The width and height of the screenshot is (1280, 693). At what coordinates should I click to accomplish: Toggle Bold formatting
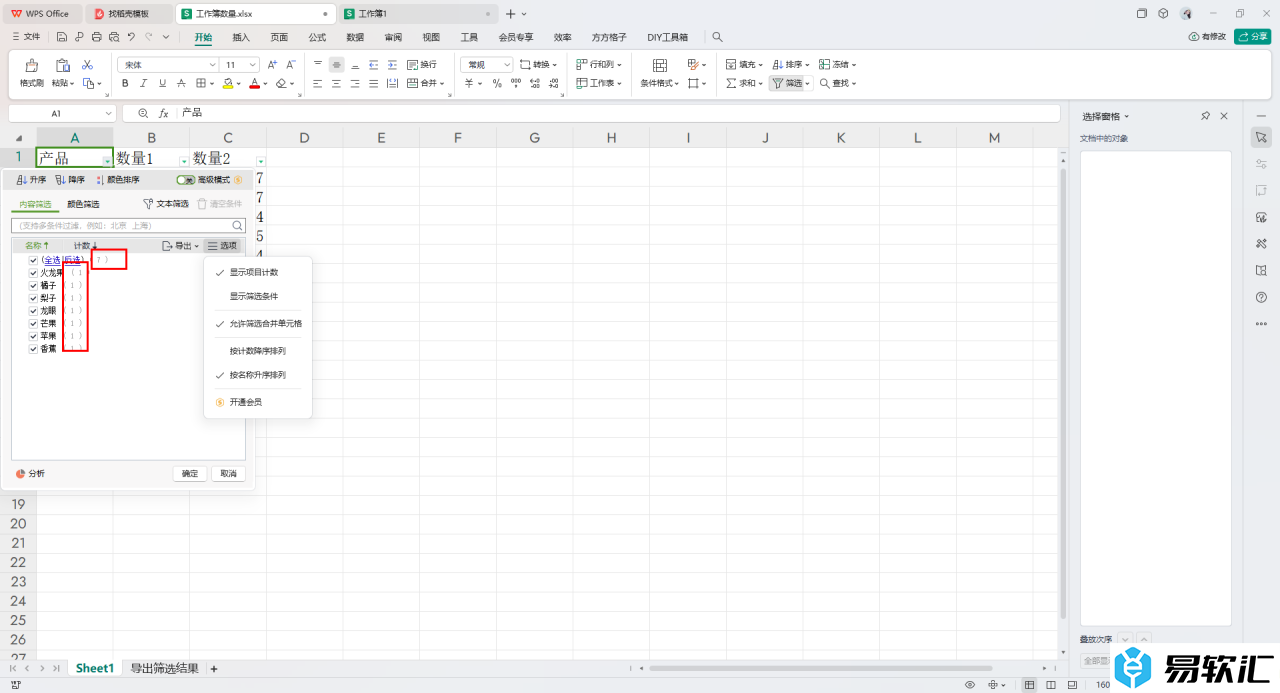126,84
